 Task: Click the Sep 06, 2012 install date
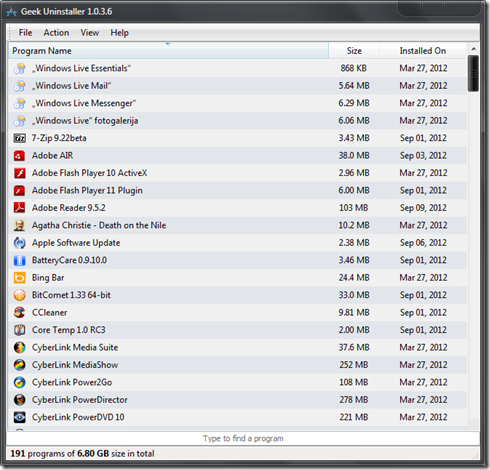[423, 243]
